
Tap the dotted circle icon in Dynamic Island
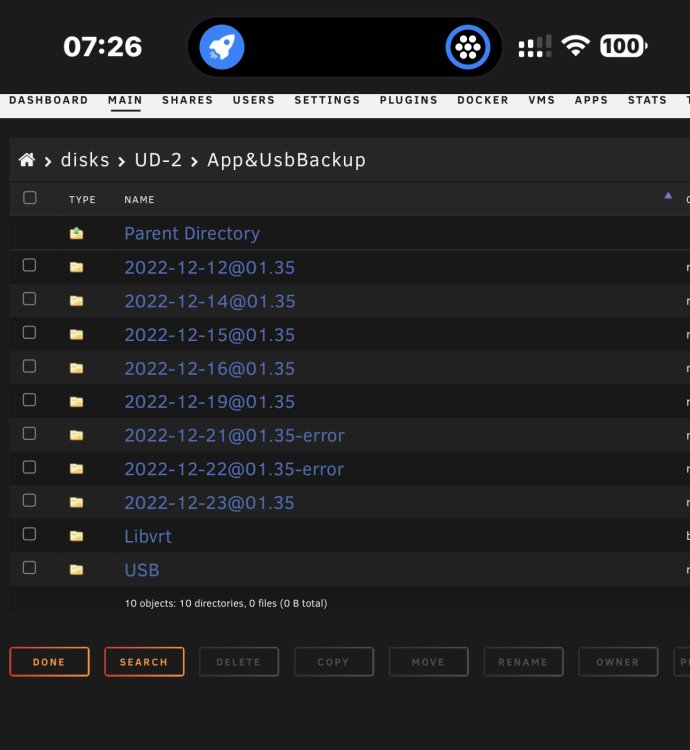(x=468, y=47)
